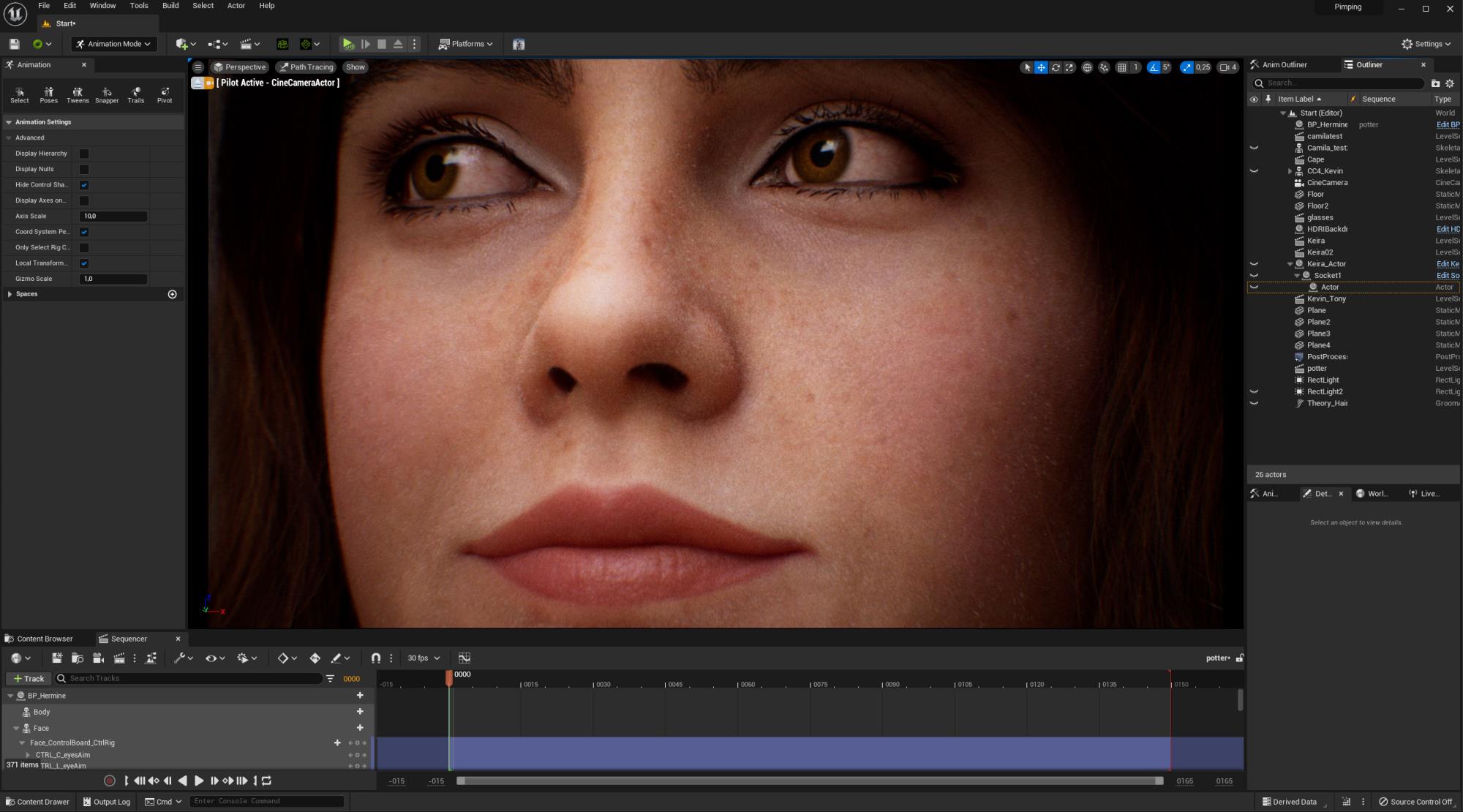Viewport: 1463px width, 812px height.
Task: Click the Perspective viewport button
Action: (x=240, y=67)
